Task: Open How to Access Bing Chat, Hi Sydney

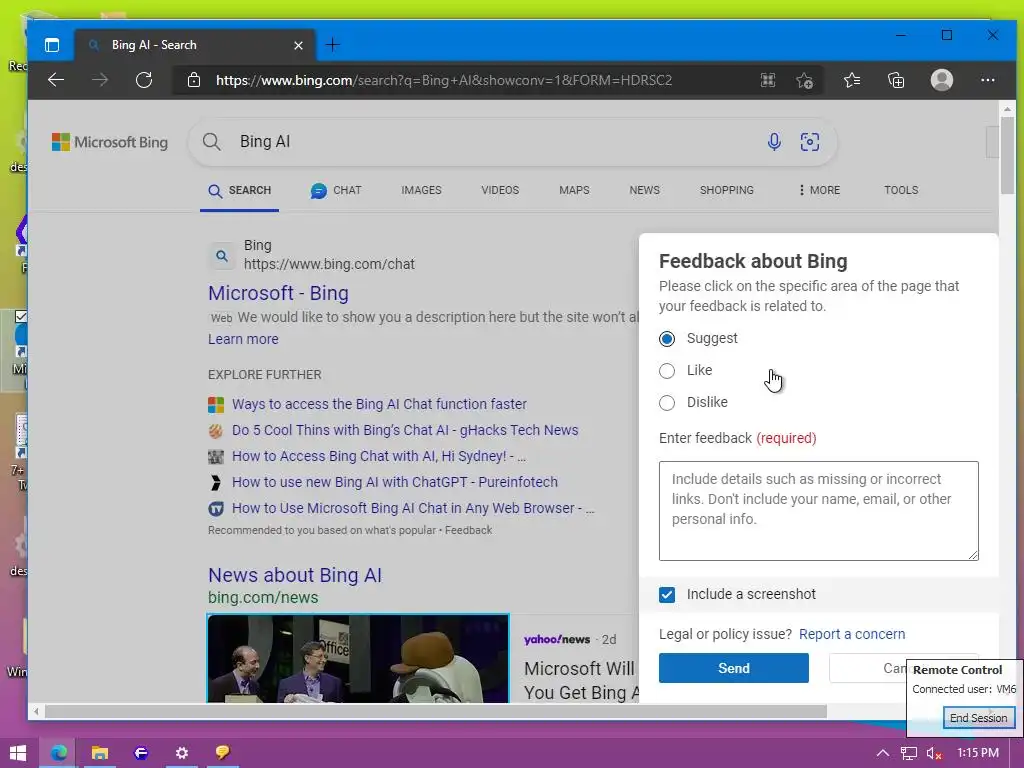Action: click(x=379, y=456)
